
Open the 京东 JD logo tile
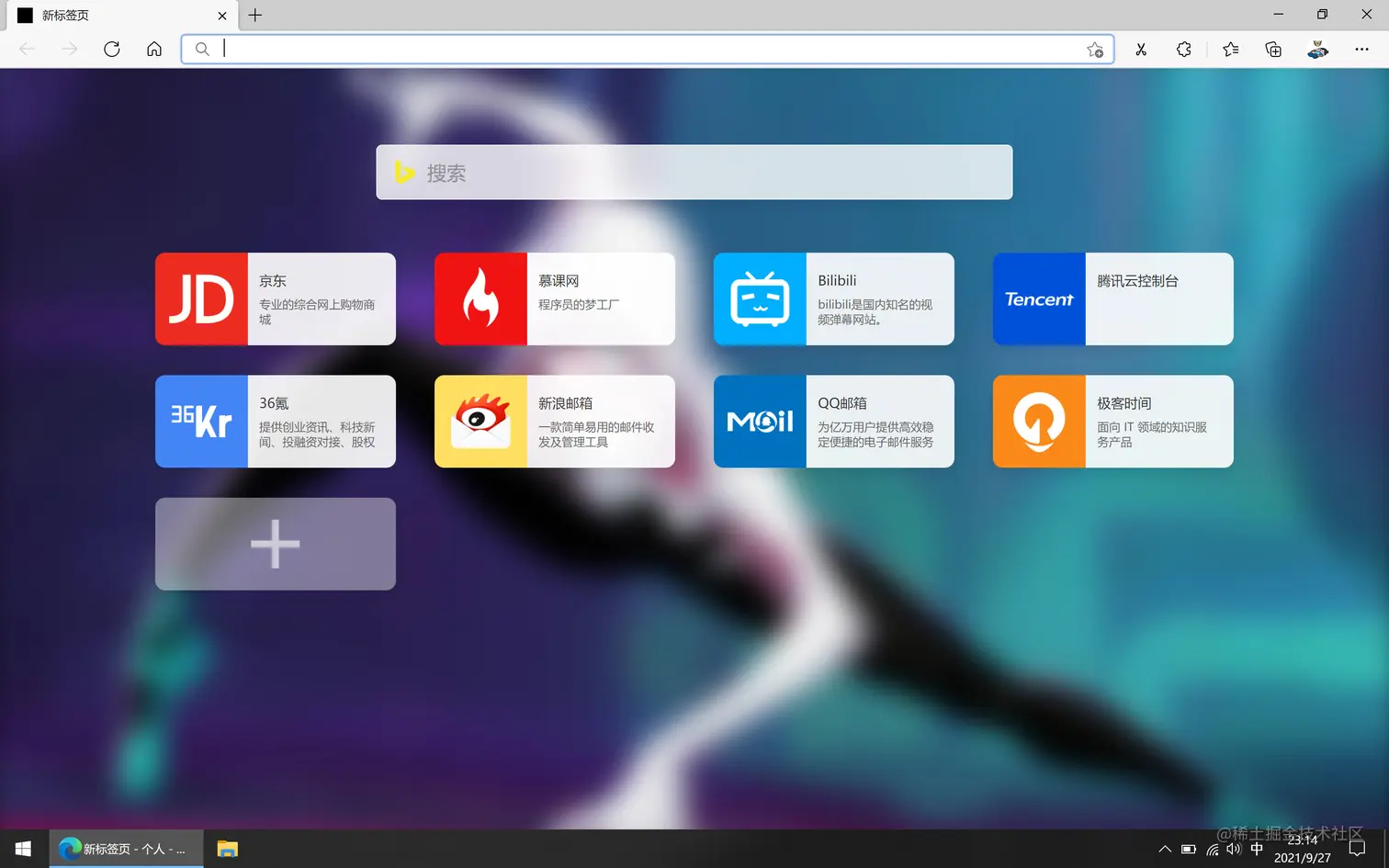[x=201, y=299]
